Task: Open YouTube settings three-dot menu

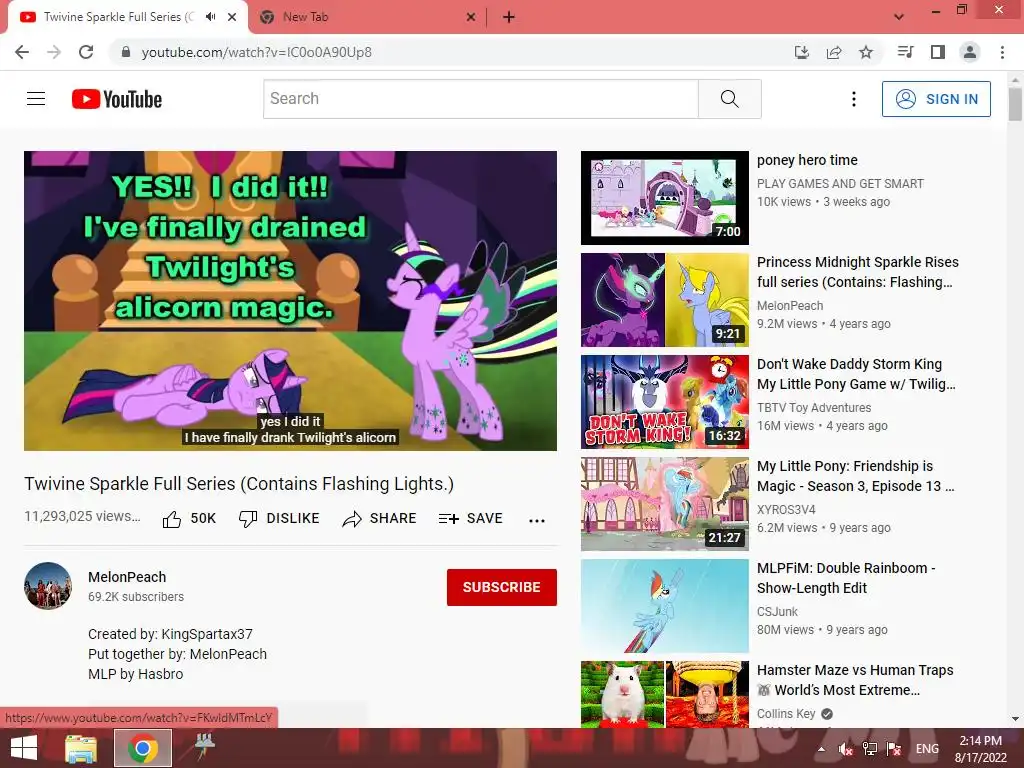Action: pos(853,99)
